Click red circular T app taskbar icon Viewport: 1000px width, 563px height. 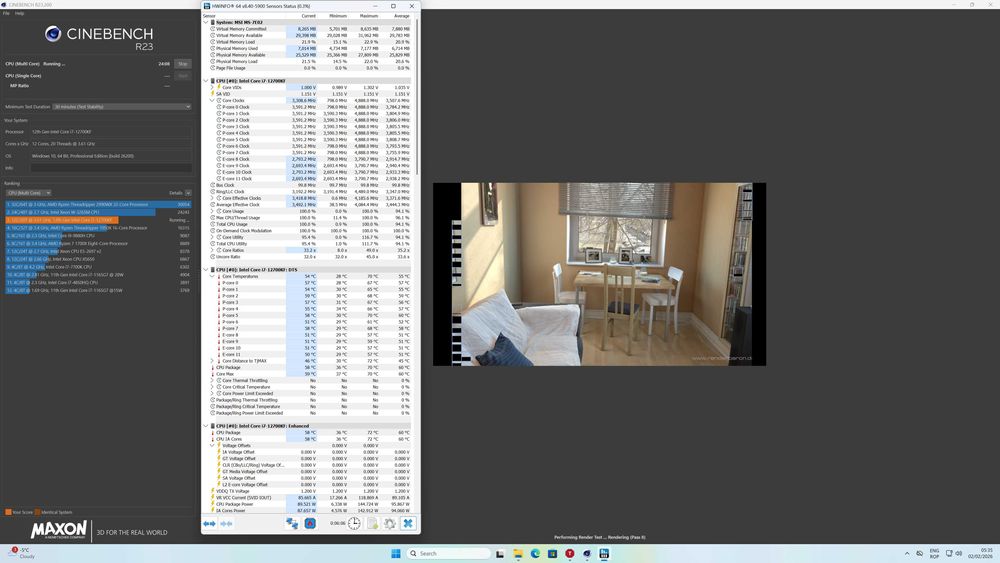coord(570,553)
